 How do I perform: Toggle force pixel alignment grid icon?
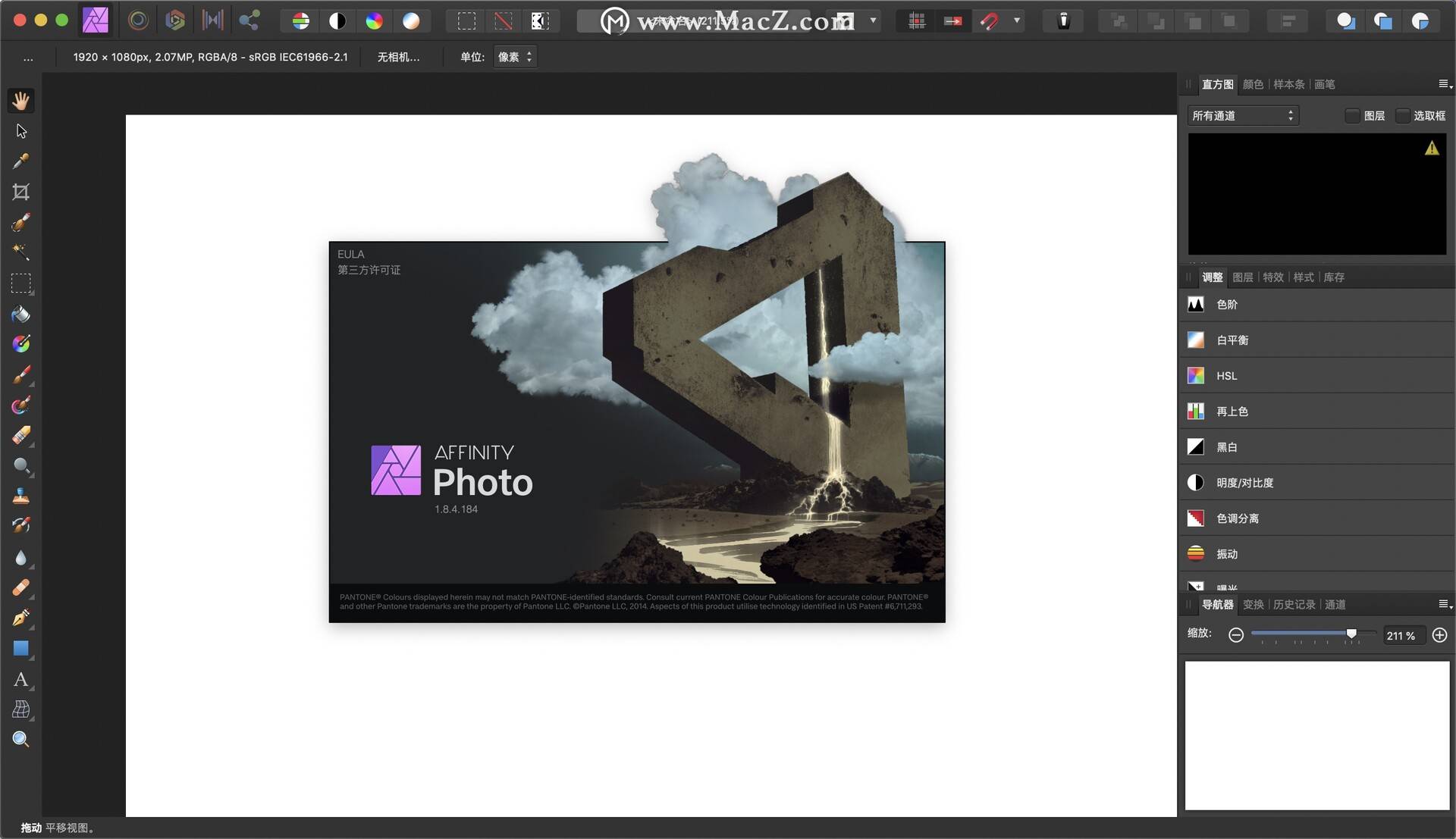917,21
